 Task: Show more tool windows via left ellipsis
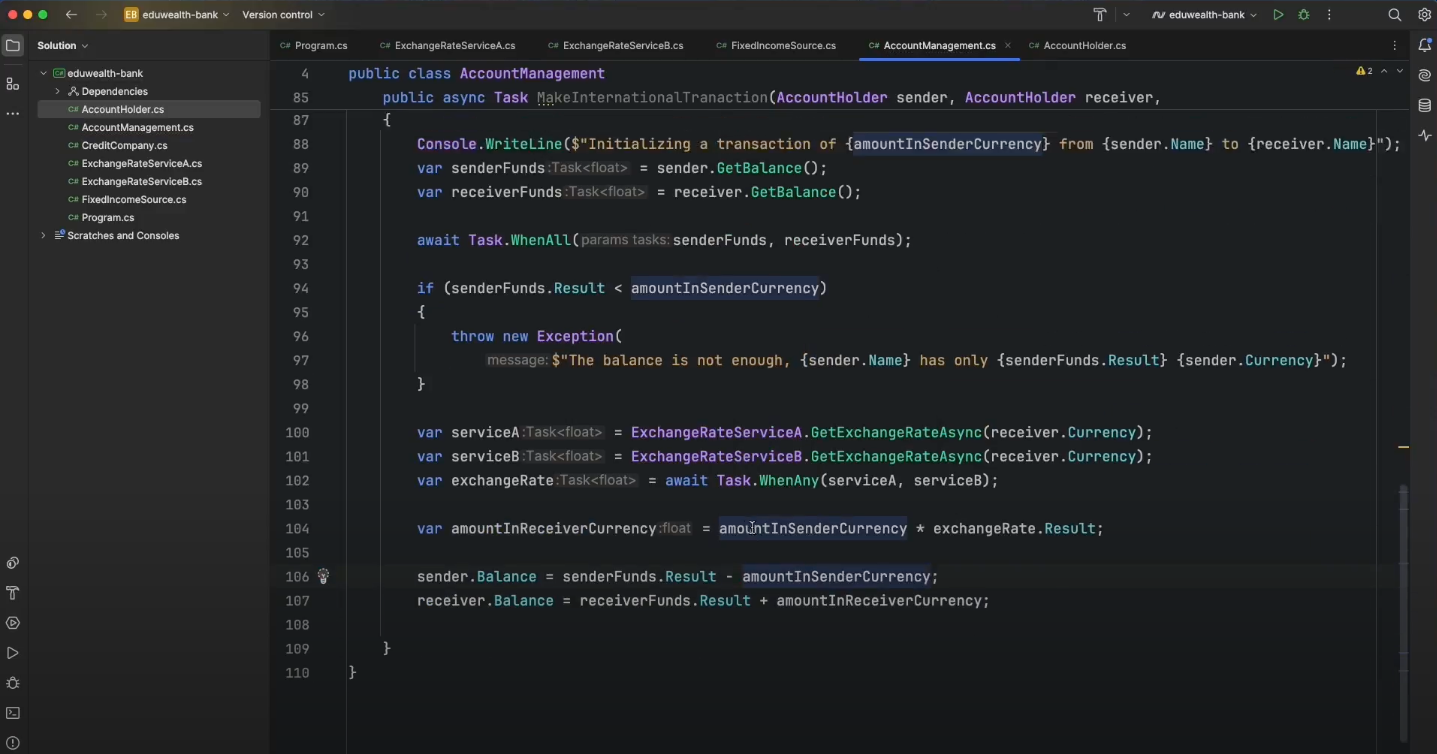(13, 114)
